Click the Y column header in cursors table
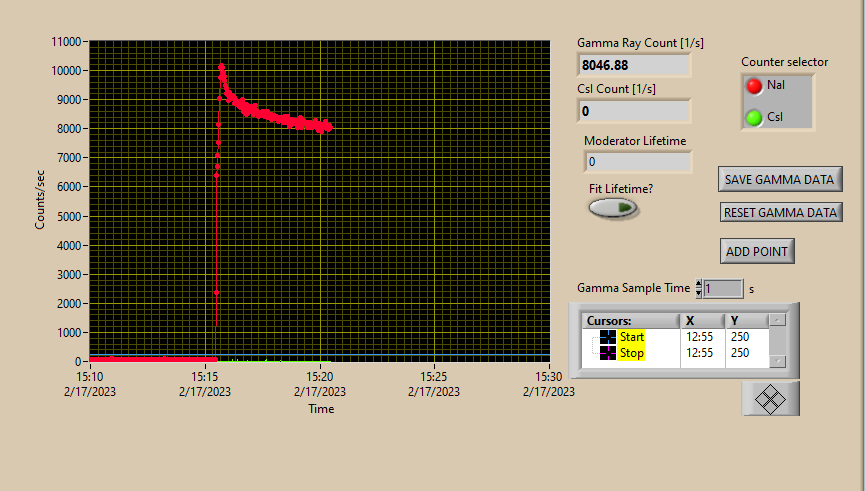Image resolution: width=865 pixels, height=491 pixels. pos(747,321)
